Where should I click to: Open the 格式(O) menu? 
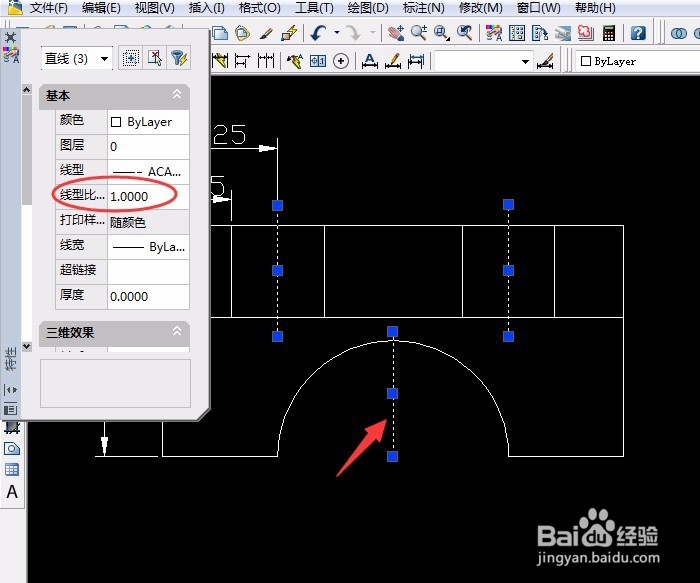coord(260,8)
